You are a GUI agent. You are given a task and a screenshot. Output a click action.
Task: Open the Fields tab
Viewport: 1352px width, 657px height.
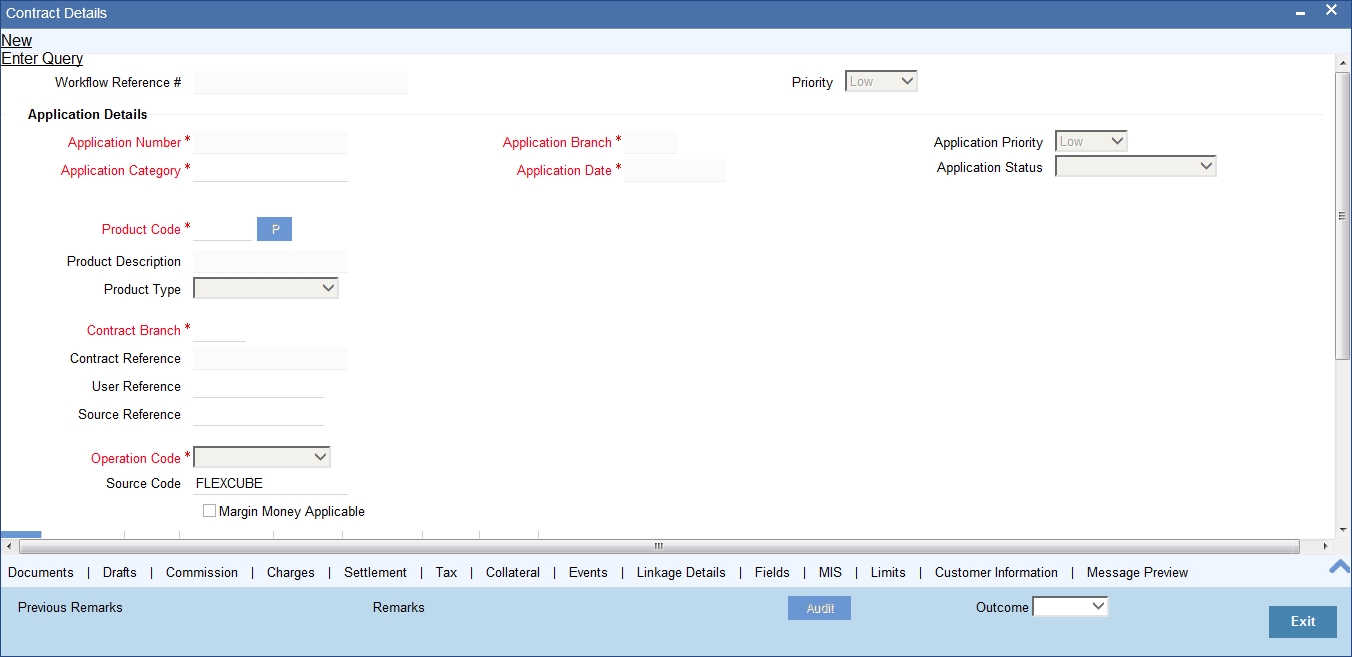click(x=772, y=573)
